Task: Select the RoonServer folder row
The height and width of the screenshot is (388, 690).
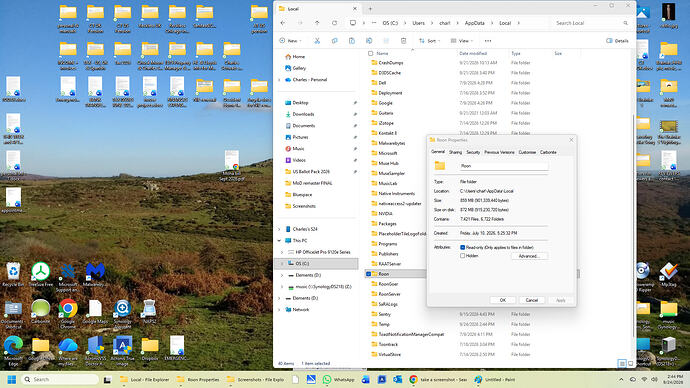Action: coord(390,294)
